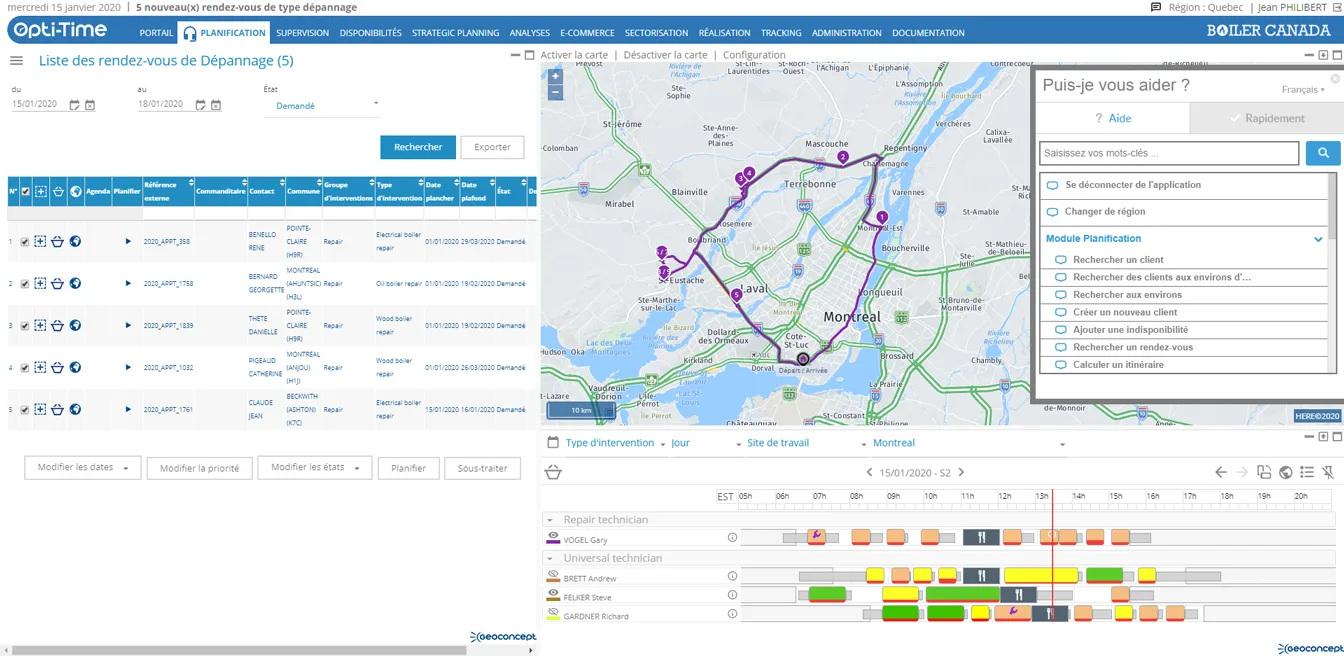The width and height of the screenshot is (1344, 656).
Task: Click the dashed plus icon for 2020_APPT_1839 row
Action: (40, 325)
